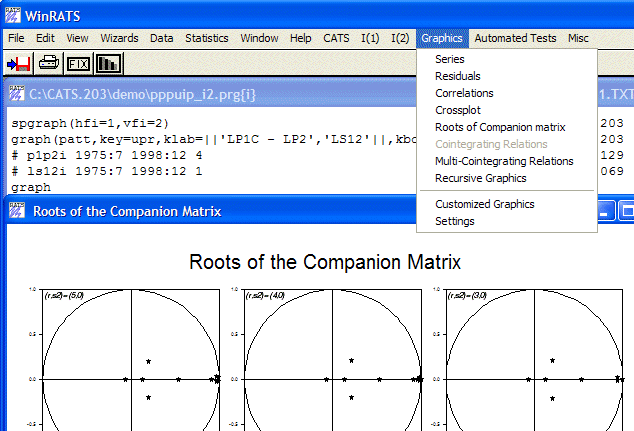Open Recursive Graphics from the menu
The height and width of the screenshot is (431, 634).
click(480, 178)
